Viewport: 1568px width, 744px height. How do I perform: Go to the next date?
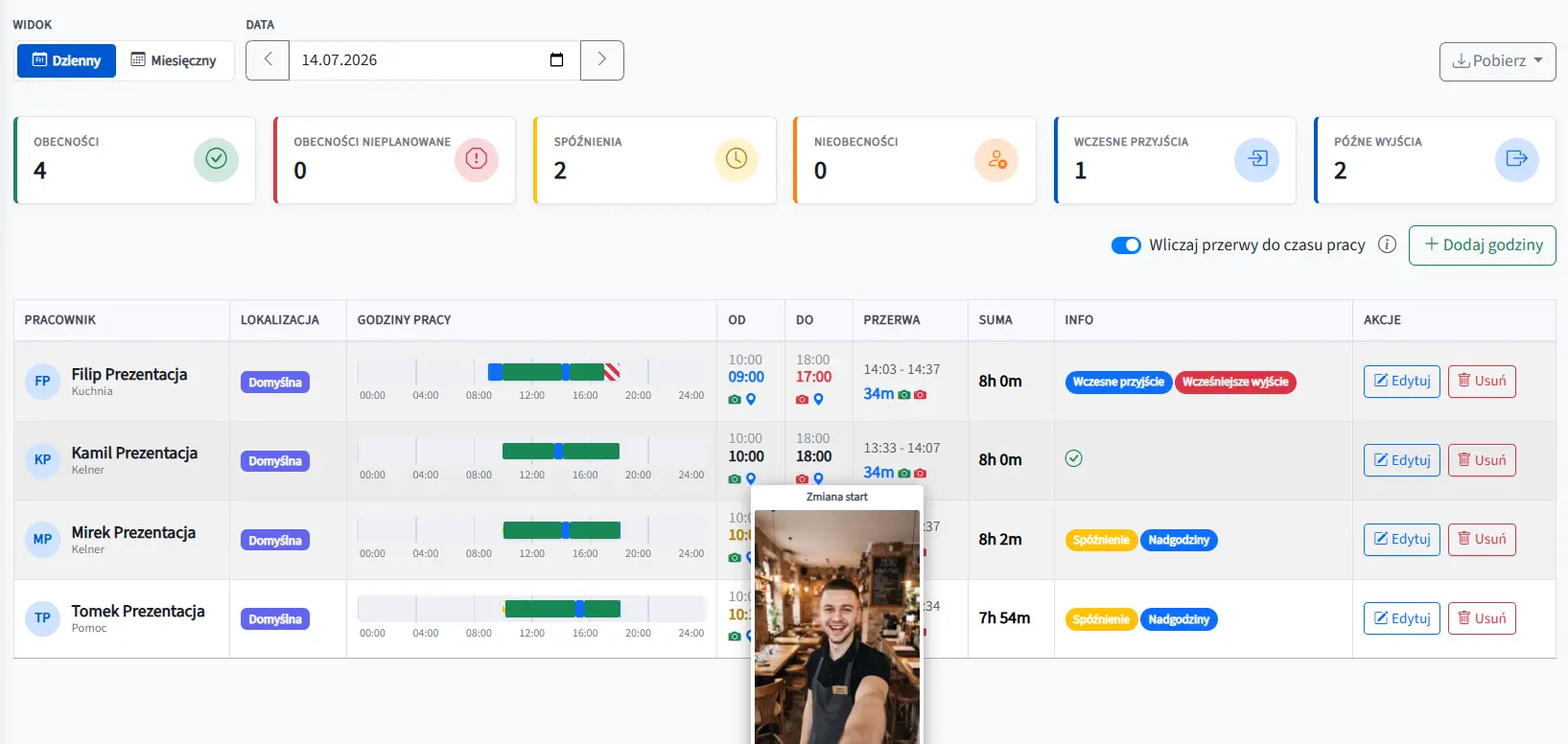coord(602,60)
